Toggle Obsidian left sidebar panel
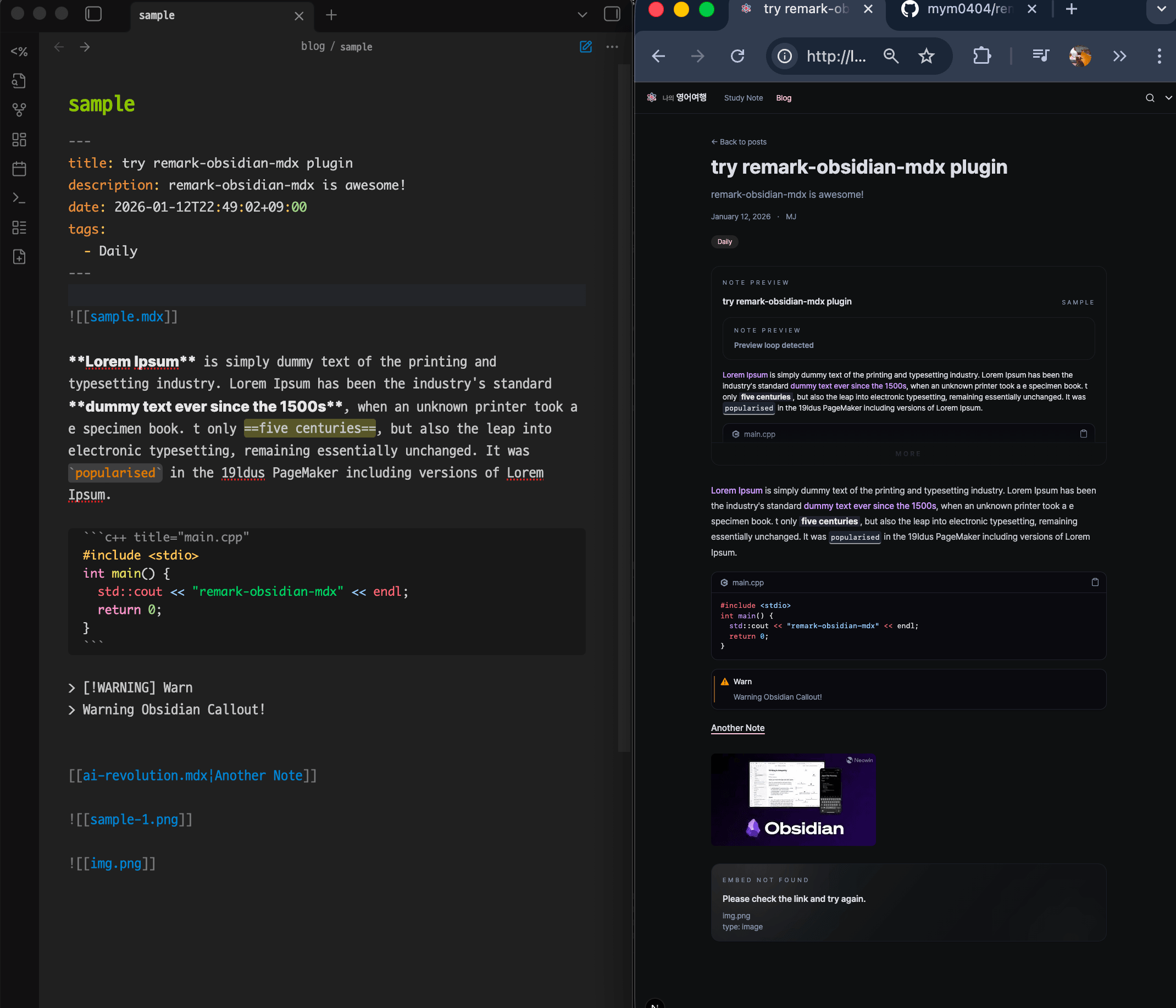The width and height of the screenshot is (1176, 1008). click(93, 14)
